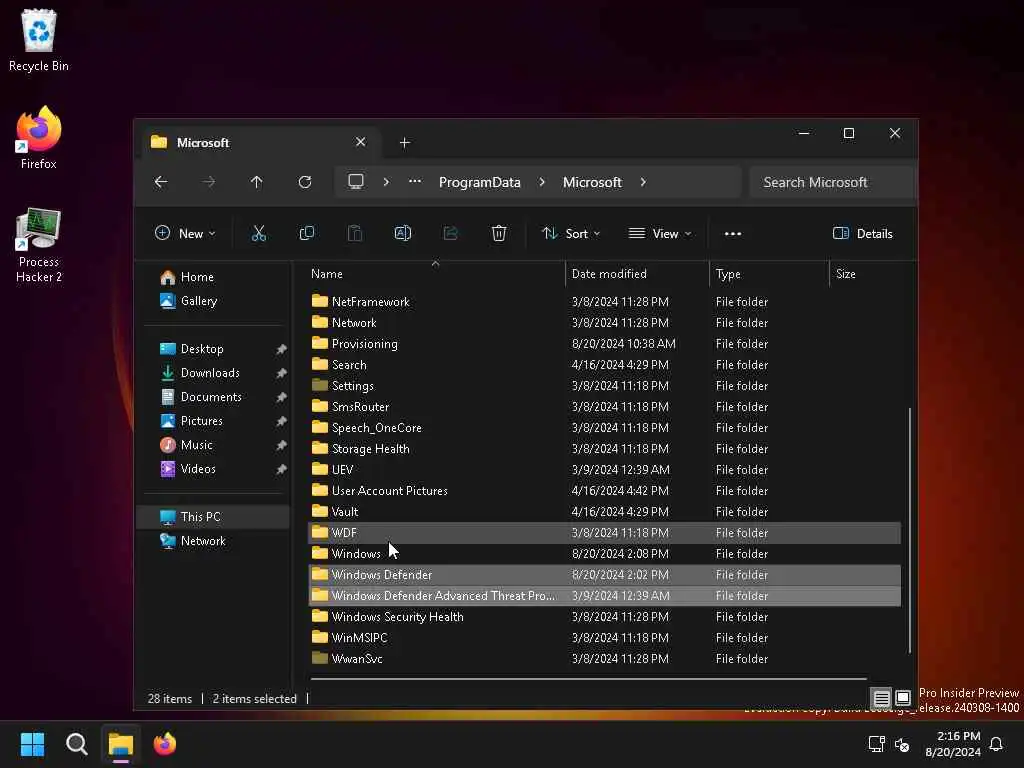Sort by the Type column header
The width and height of the screenshot is (1024, 768).
coord(769,274)
